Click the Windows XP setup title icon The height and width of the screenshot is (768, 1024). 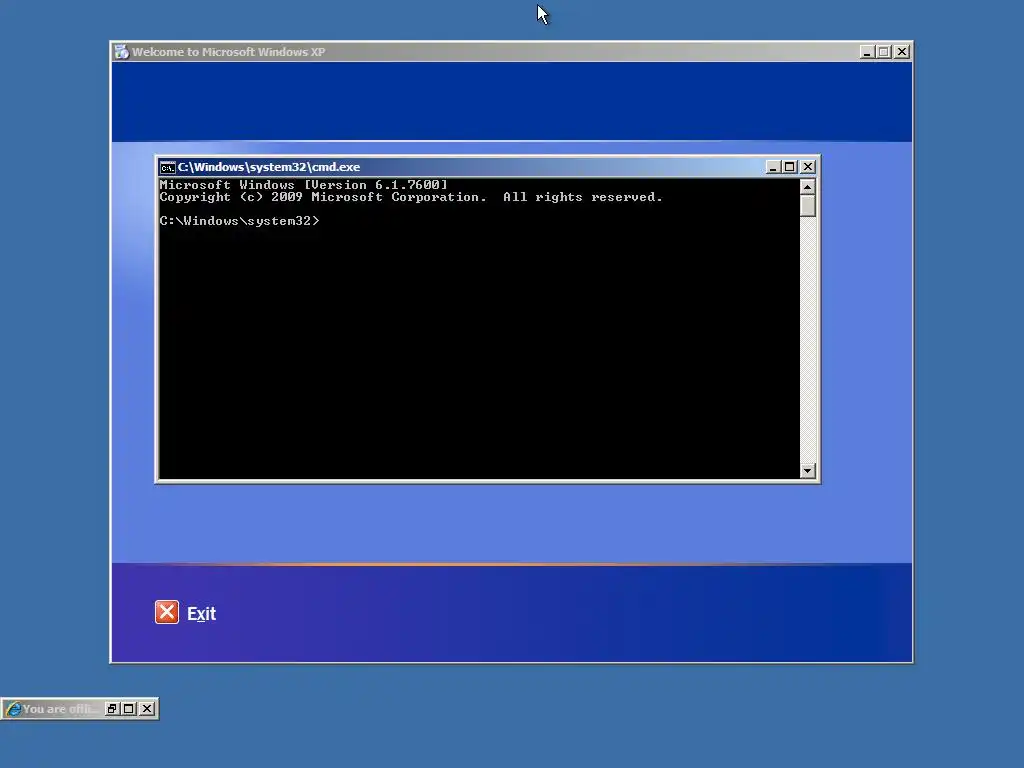[121, 52]
